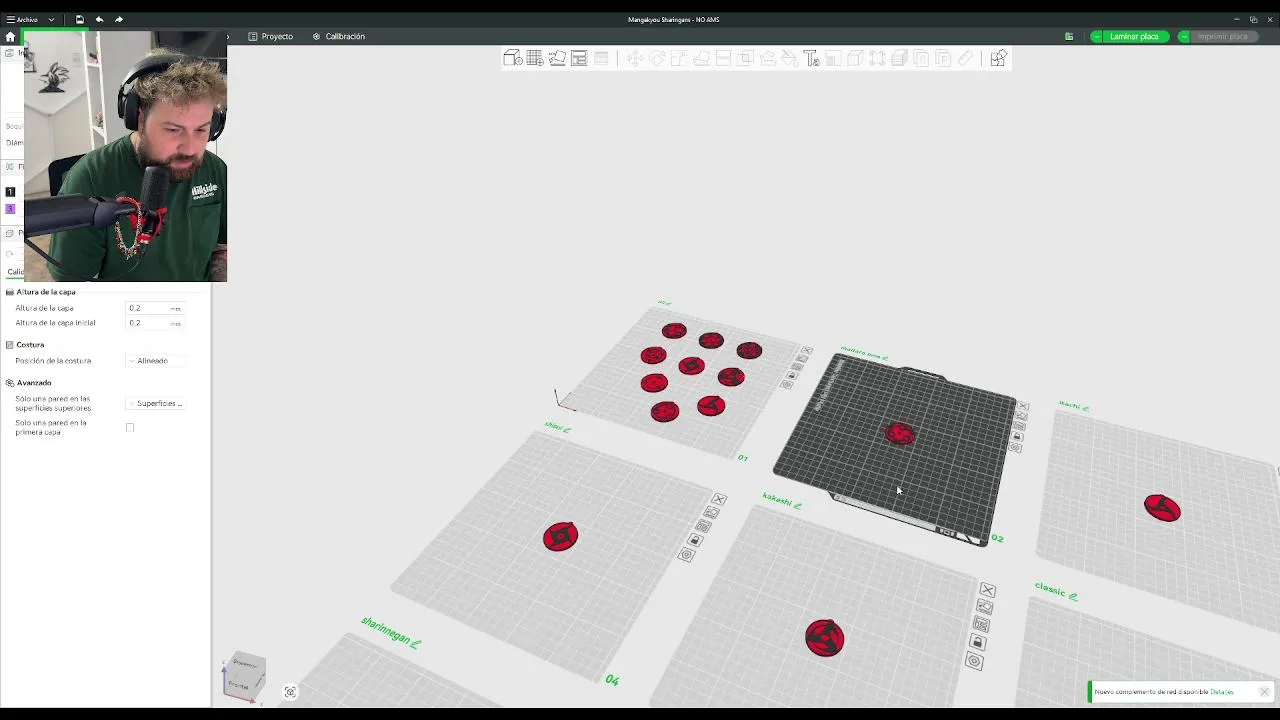Click the lock icon beside kakashi plate
Screen dimensions: 1280x720
pyautogui.click(x=977, y=643)
